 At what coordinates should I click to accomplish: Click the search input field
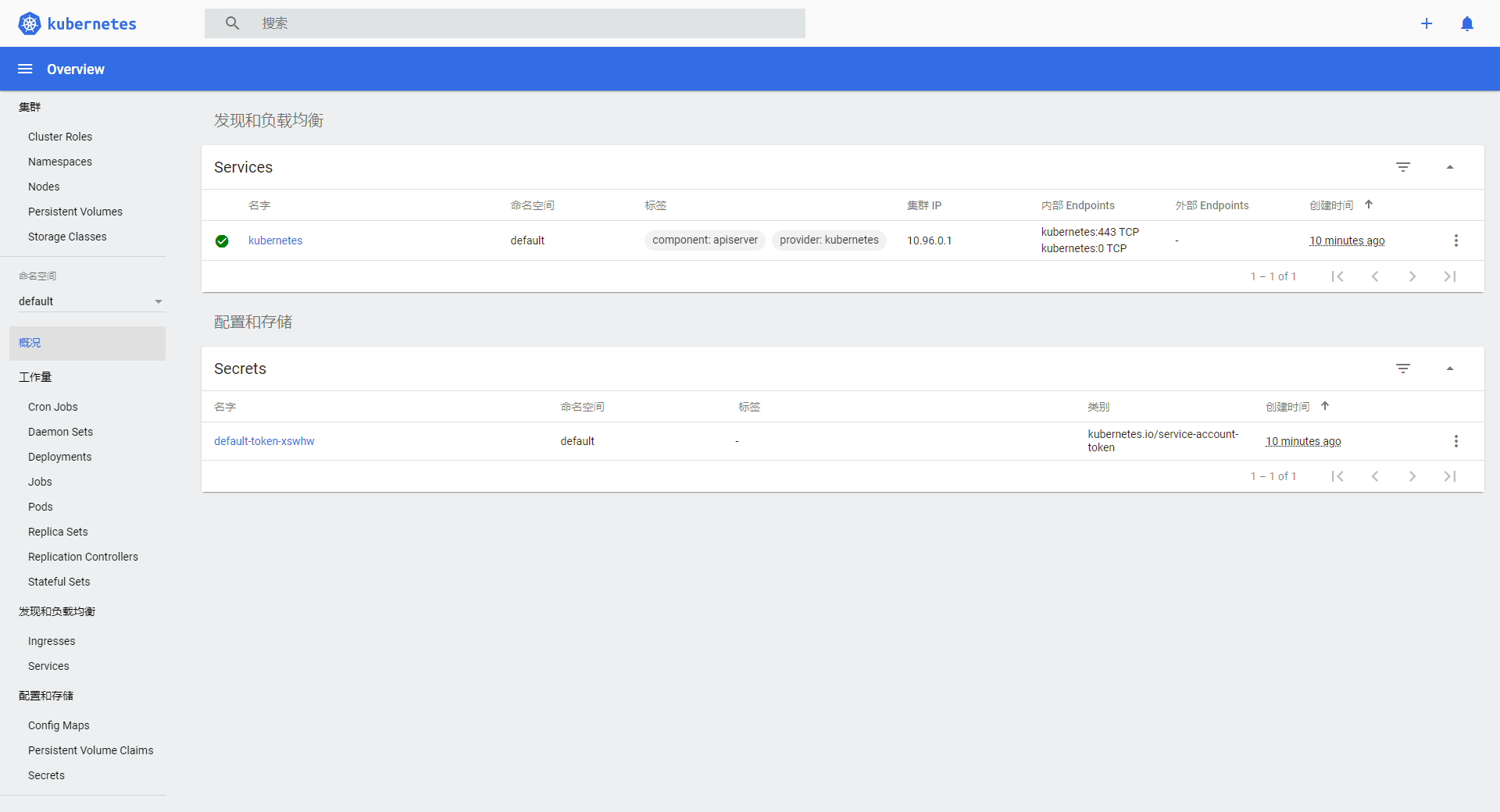(505, 23)
